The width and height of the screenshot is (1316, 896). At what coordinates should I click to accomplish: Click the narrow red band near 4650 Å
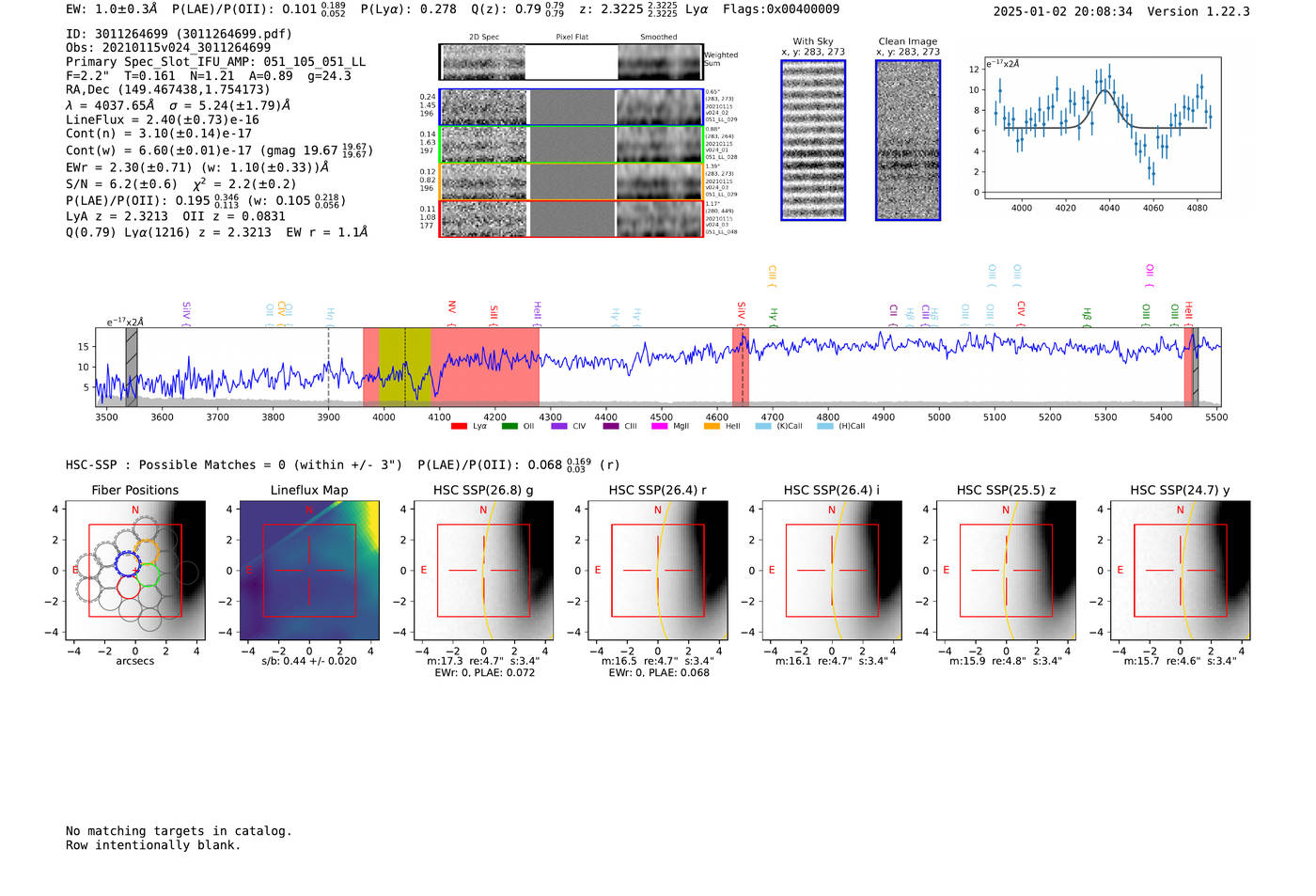[x=741, y=367]
